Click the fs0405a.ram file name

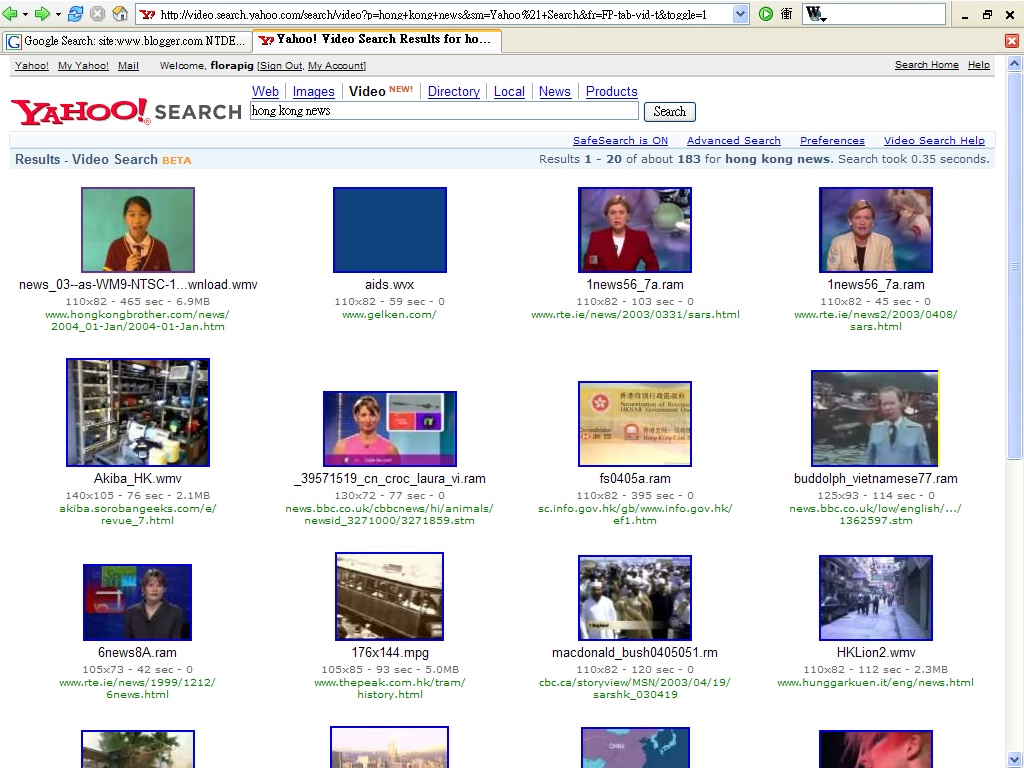[635, 479]
